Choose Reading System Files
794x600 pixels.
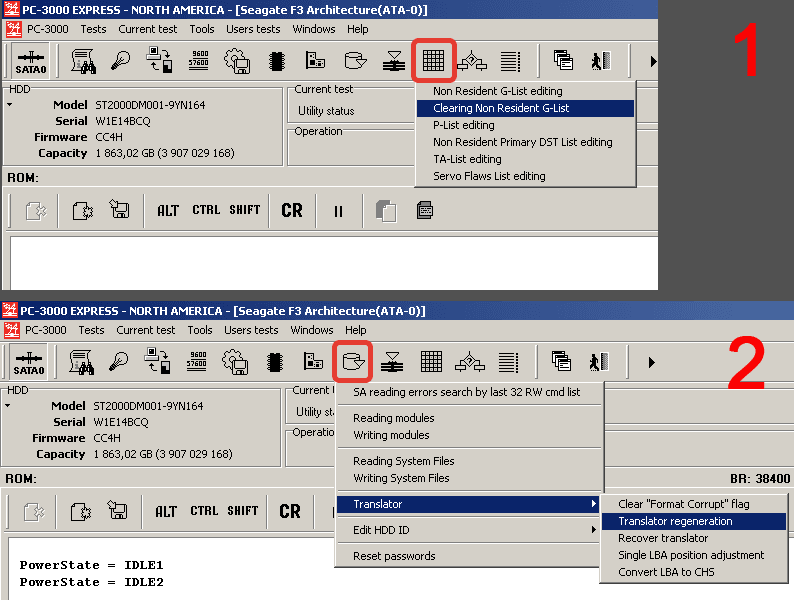[x=468, y=461]
